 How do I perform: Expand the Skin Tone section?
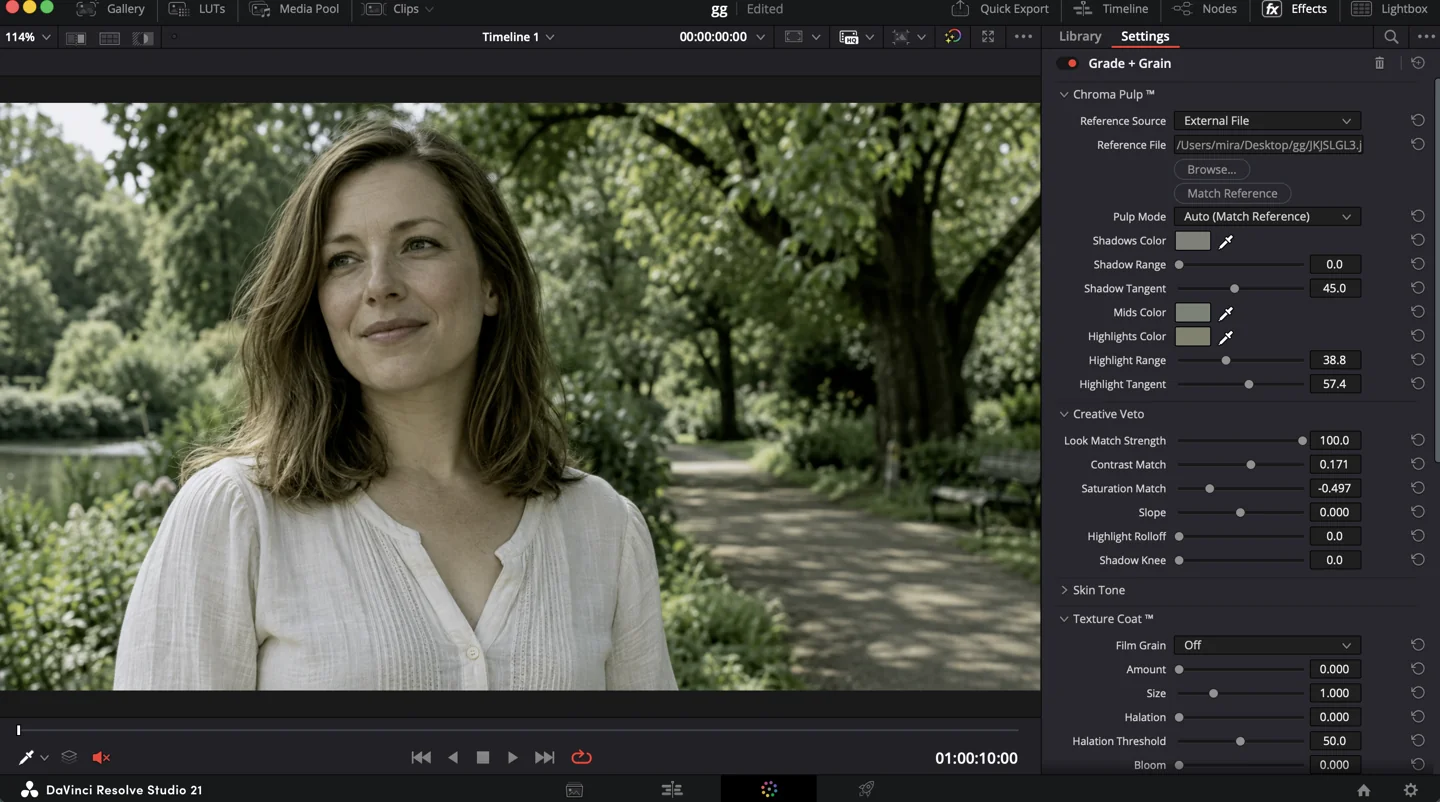coord(1064,590)
